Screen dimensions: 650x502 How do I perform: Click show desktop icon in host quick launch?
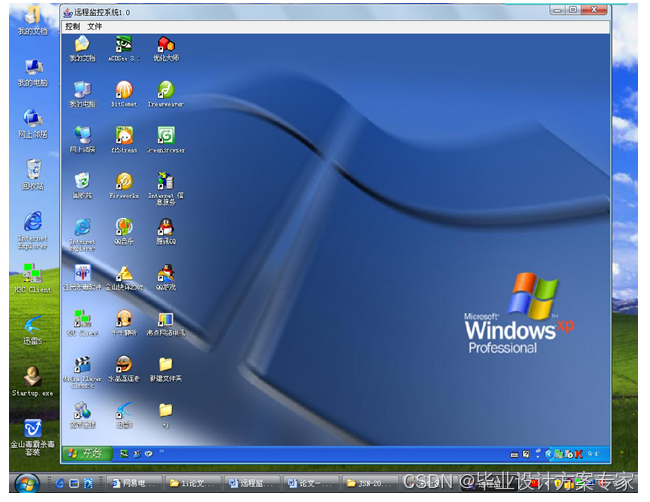pyautogui.click(x=74, y=483)
